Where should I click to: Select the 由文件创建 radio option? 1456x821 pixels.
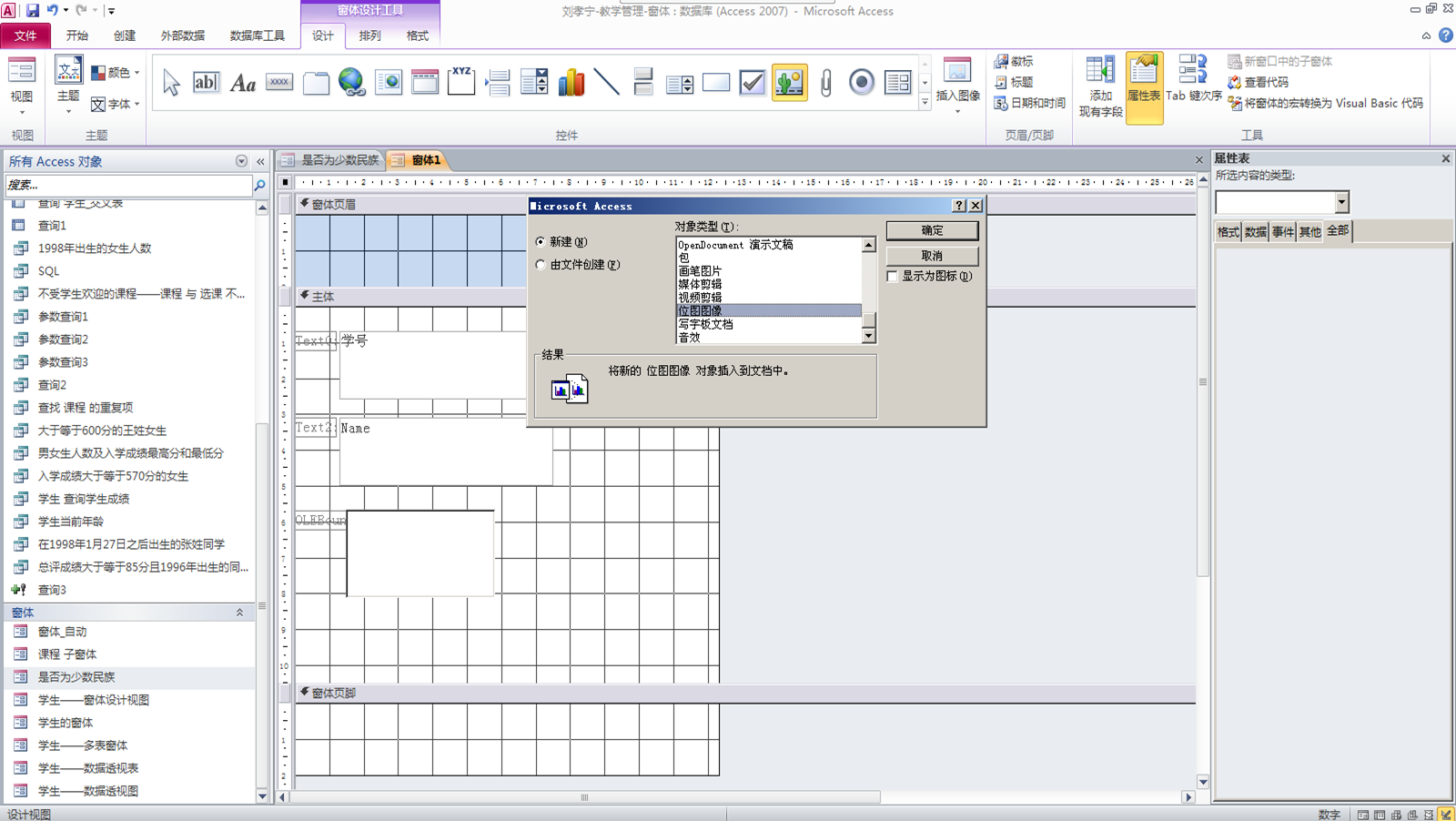[541, 265]
